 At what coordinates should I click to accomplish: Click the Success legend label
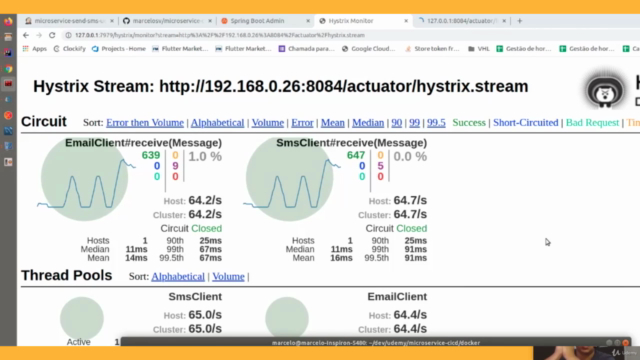pos(469,122)
